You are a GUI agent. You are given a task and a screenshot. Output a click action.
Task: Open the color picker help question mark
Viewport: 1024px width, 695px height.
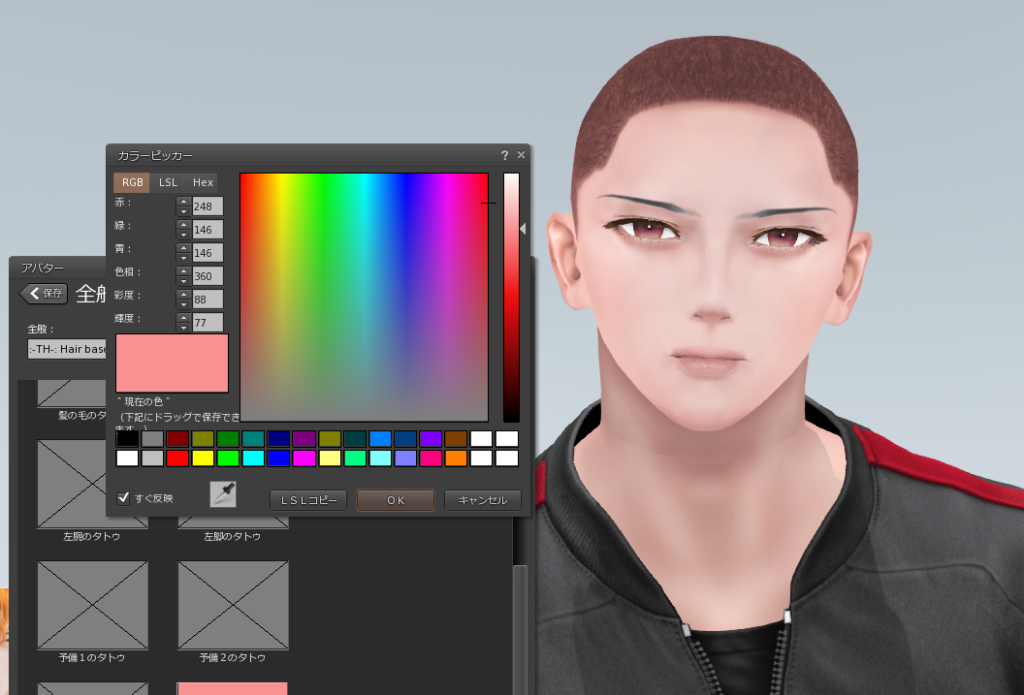505,156
